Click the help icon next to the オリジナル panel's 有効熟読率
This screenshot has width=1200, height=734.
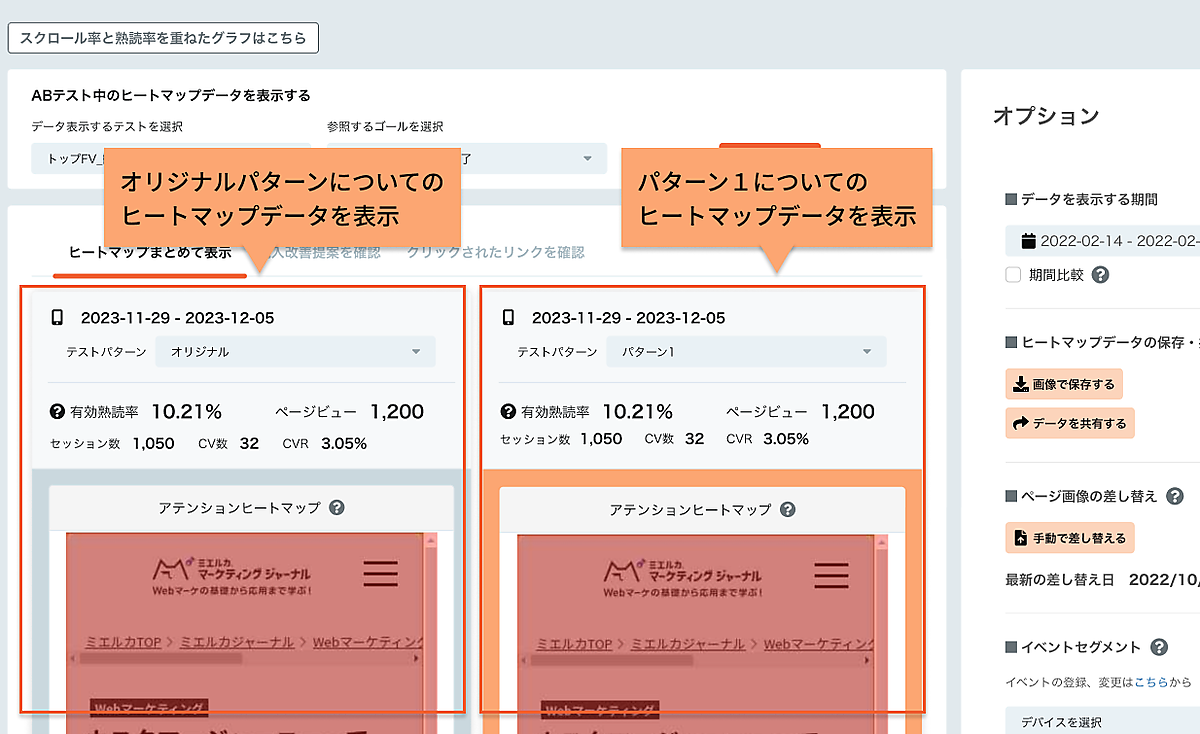[x=57, y=412]
